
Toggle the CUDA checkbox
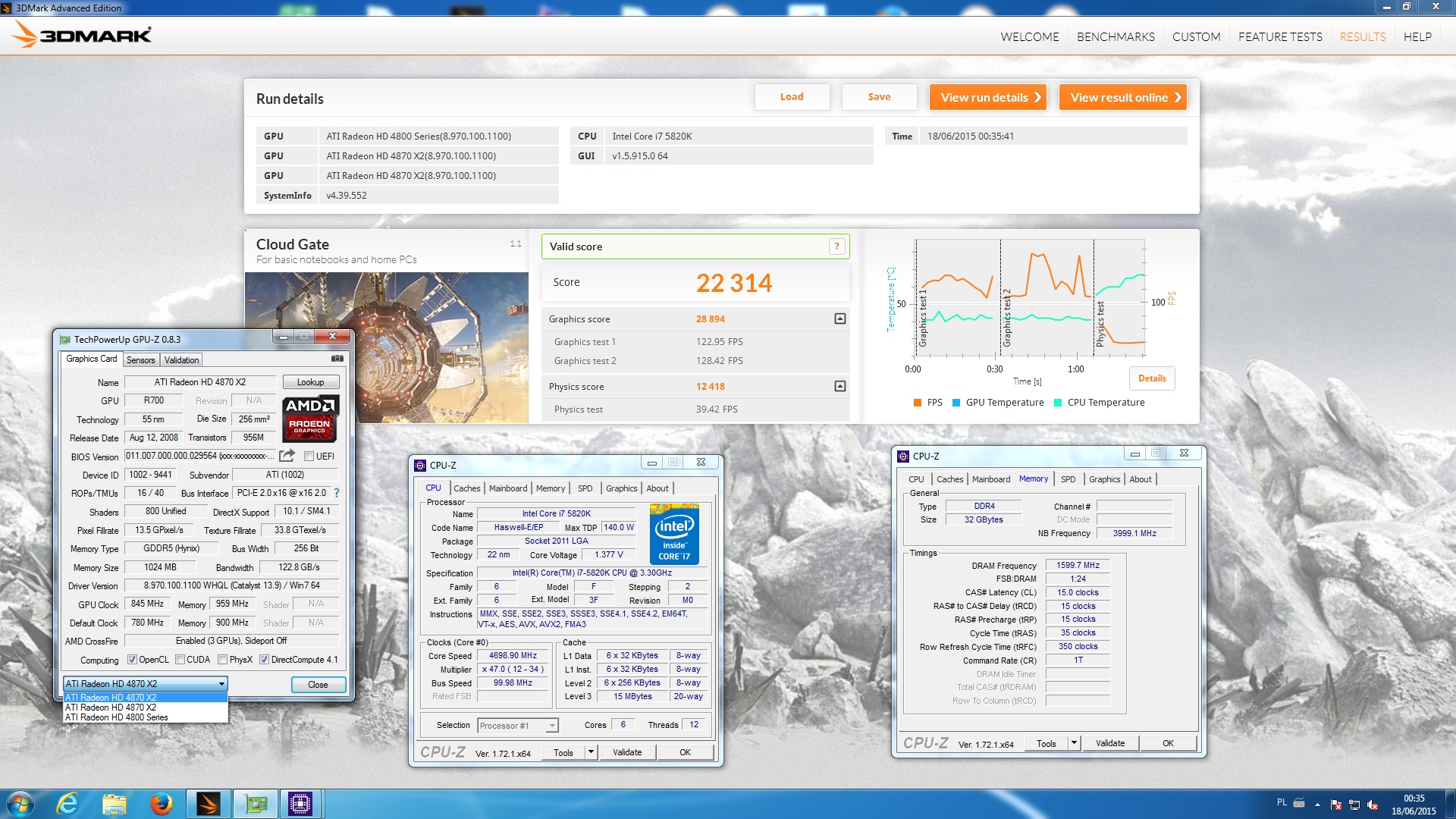pos(180,660)
